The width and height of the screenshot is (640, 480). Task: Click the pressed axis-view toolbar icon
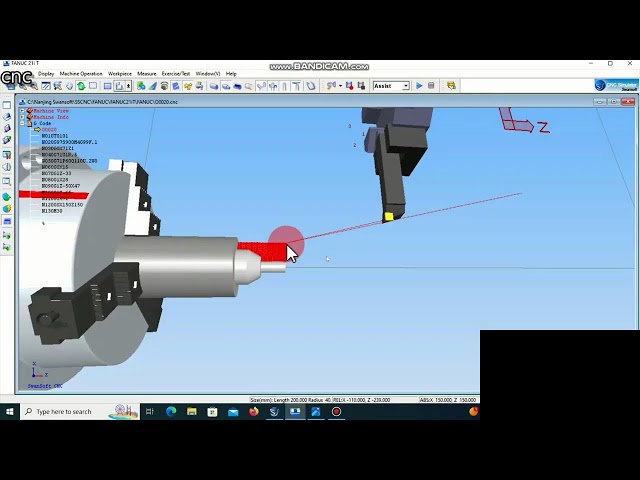(119, 86)
